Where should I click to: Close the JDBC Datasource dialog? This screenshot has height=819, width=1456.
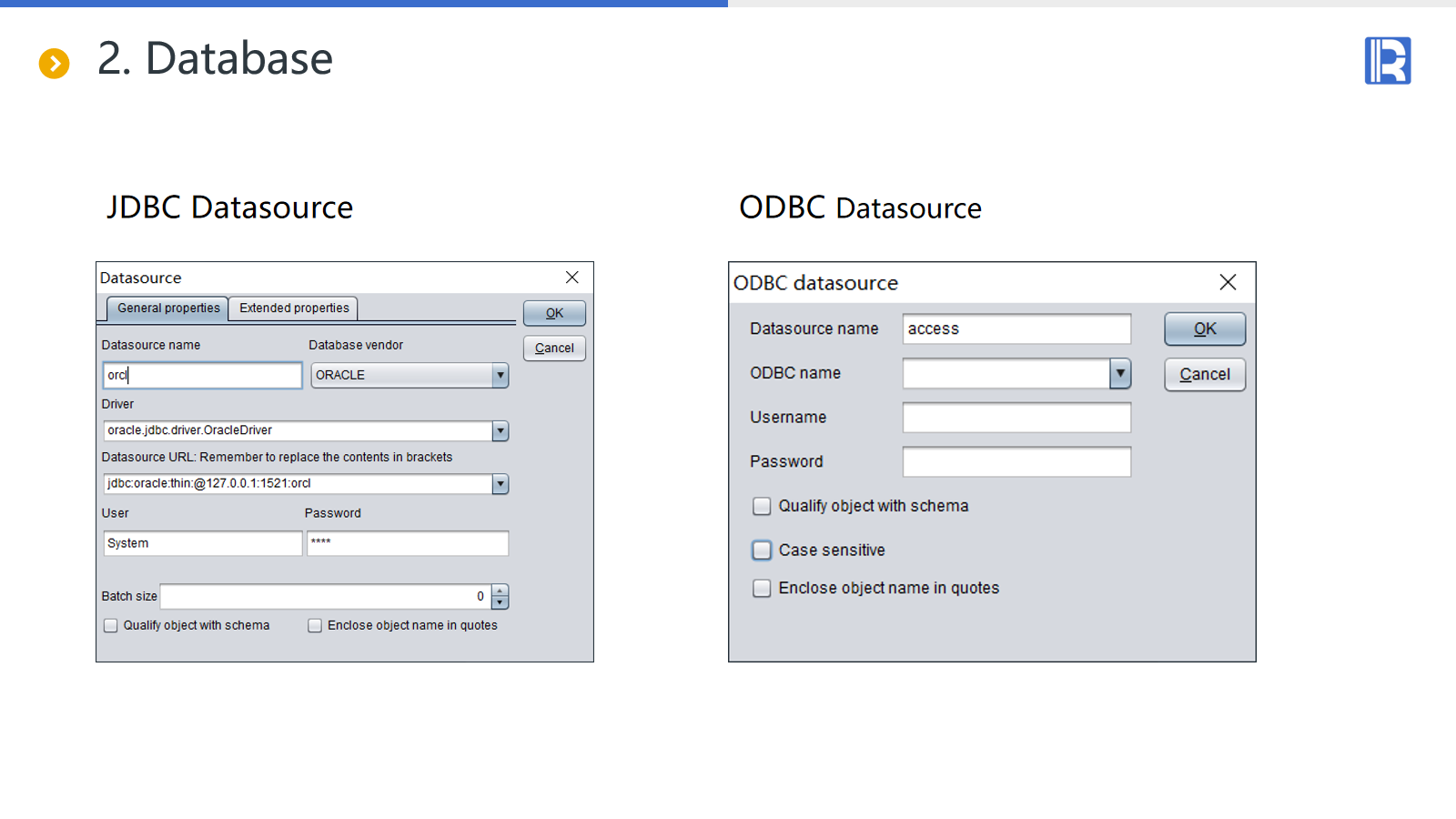[571, 278]
